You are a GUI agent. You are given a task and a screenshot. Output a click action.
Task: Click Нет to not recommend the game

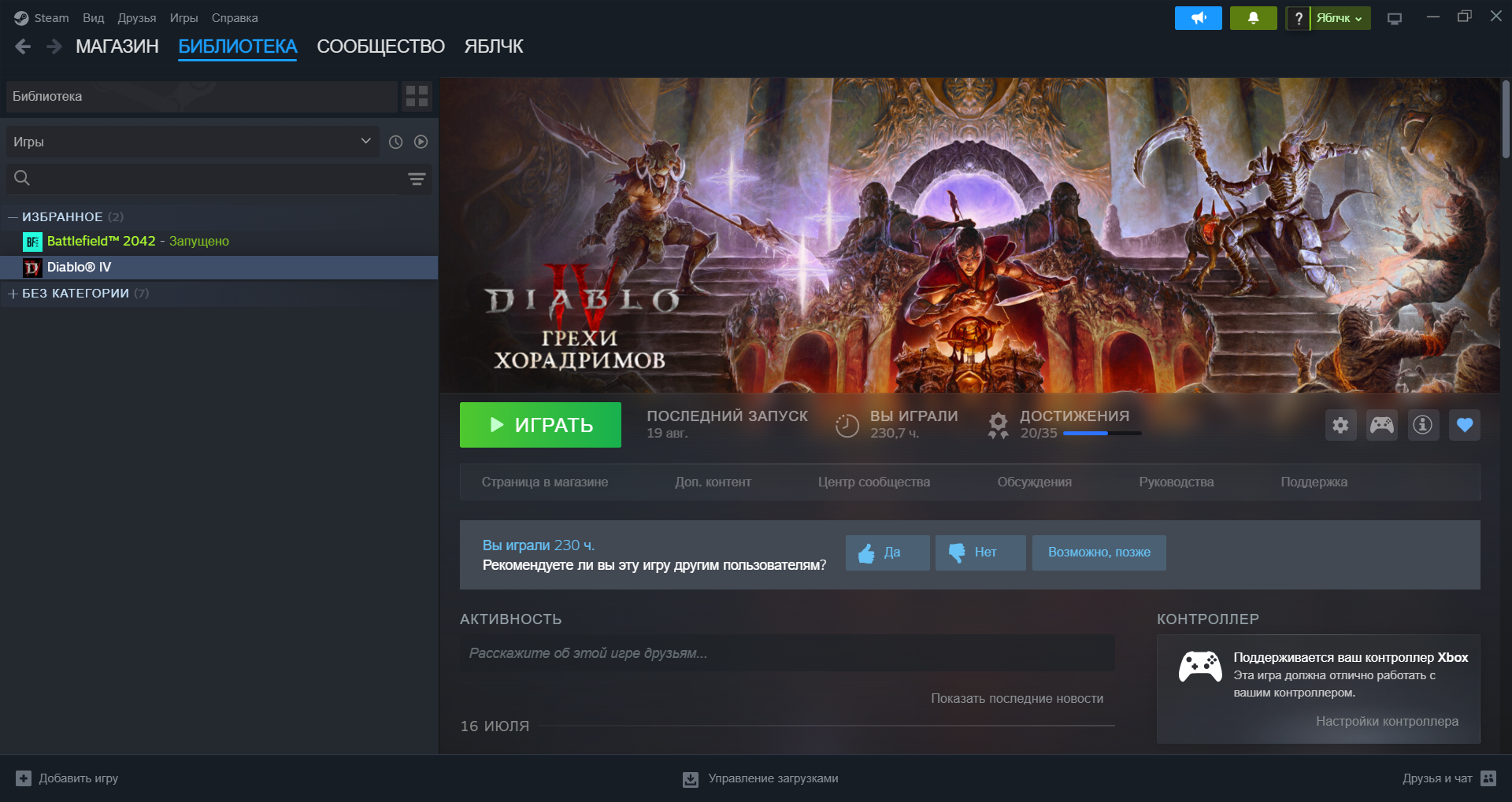coord(980,553)
